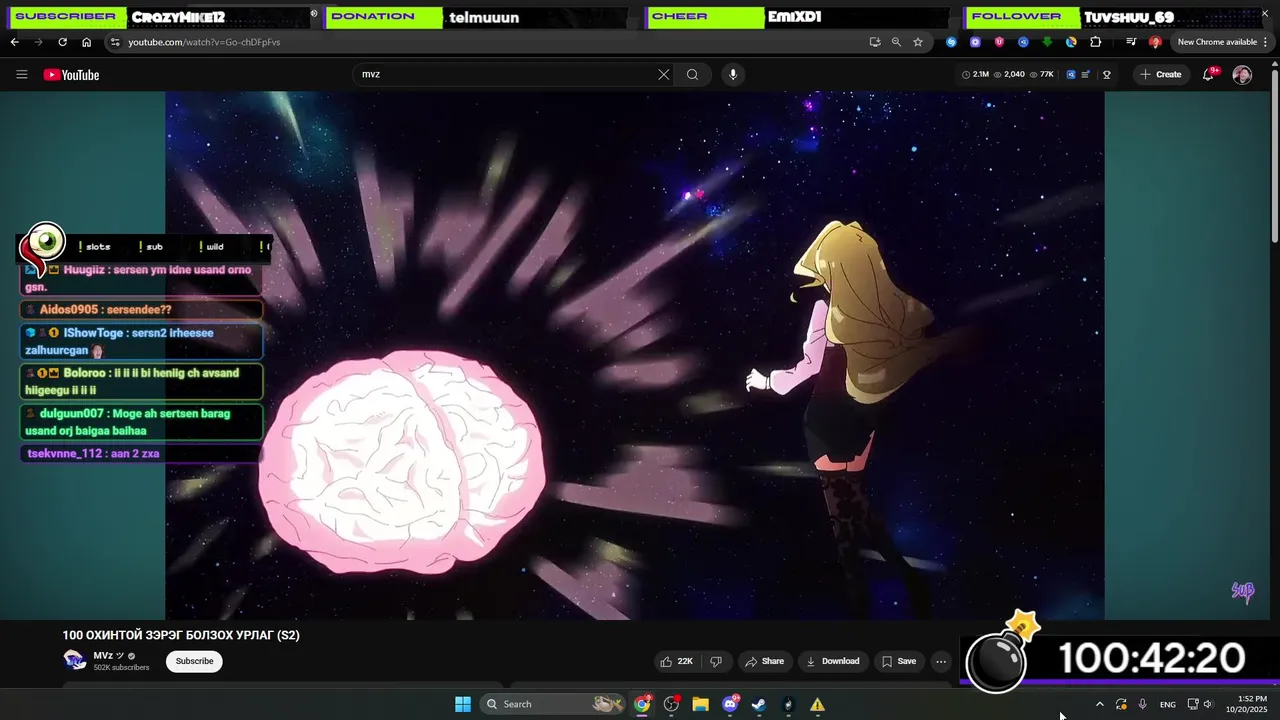The image size is (1280, 720).
Task: Open File Explorer from taskbar
Action: coord(700,704)
